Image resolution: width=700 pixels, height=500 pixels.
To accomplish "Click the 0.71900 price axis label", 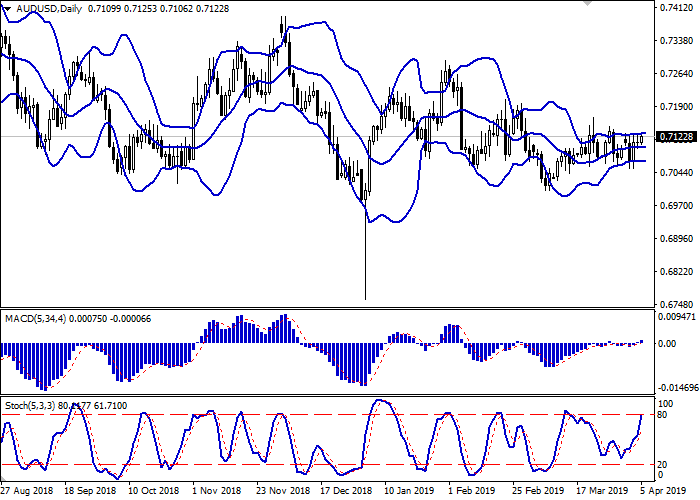I will 677,106.
